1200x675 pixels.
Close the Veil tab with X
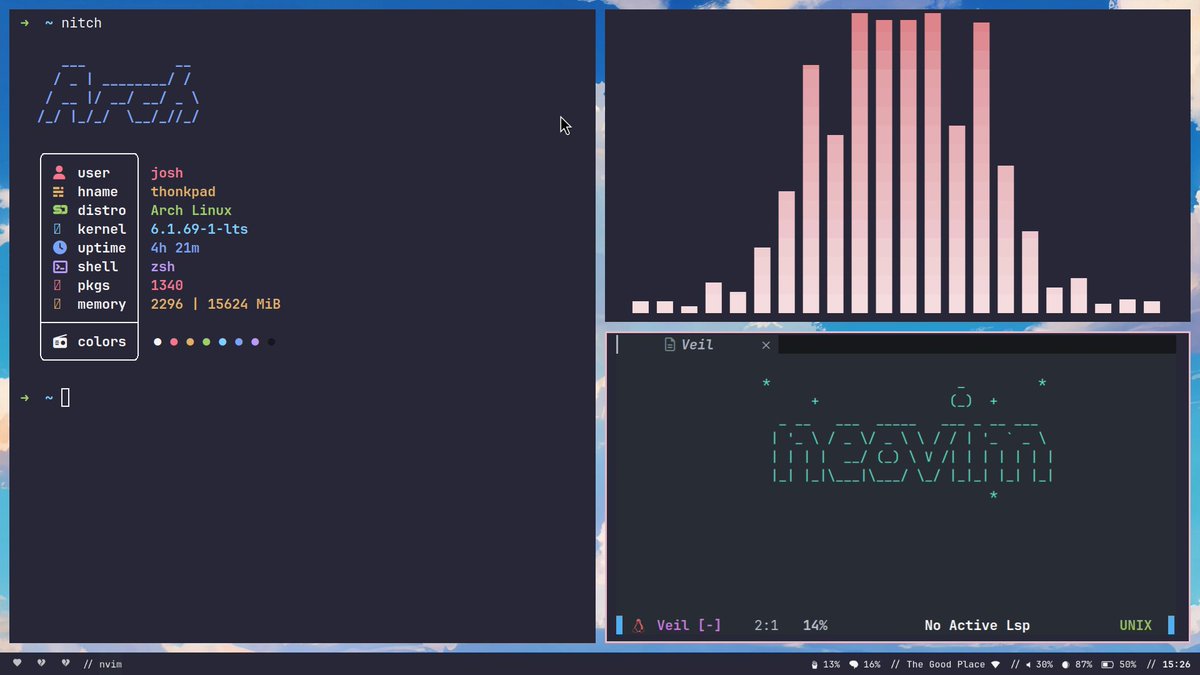point(766,345)
